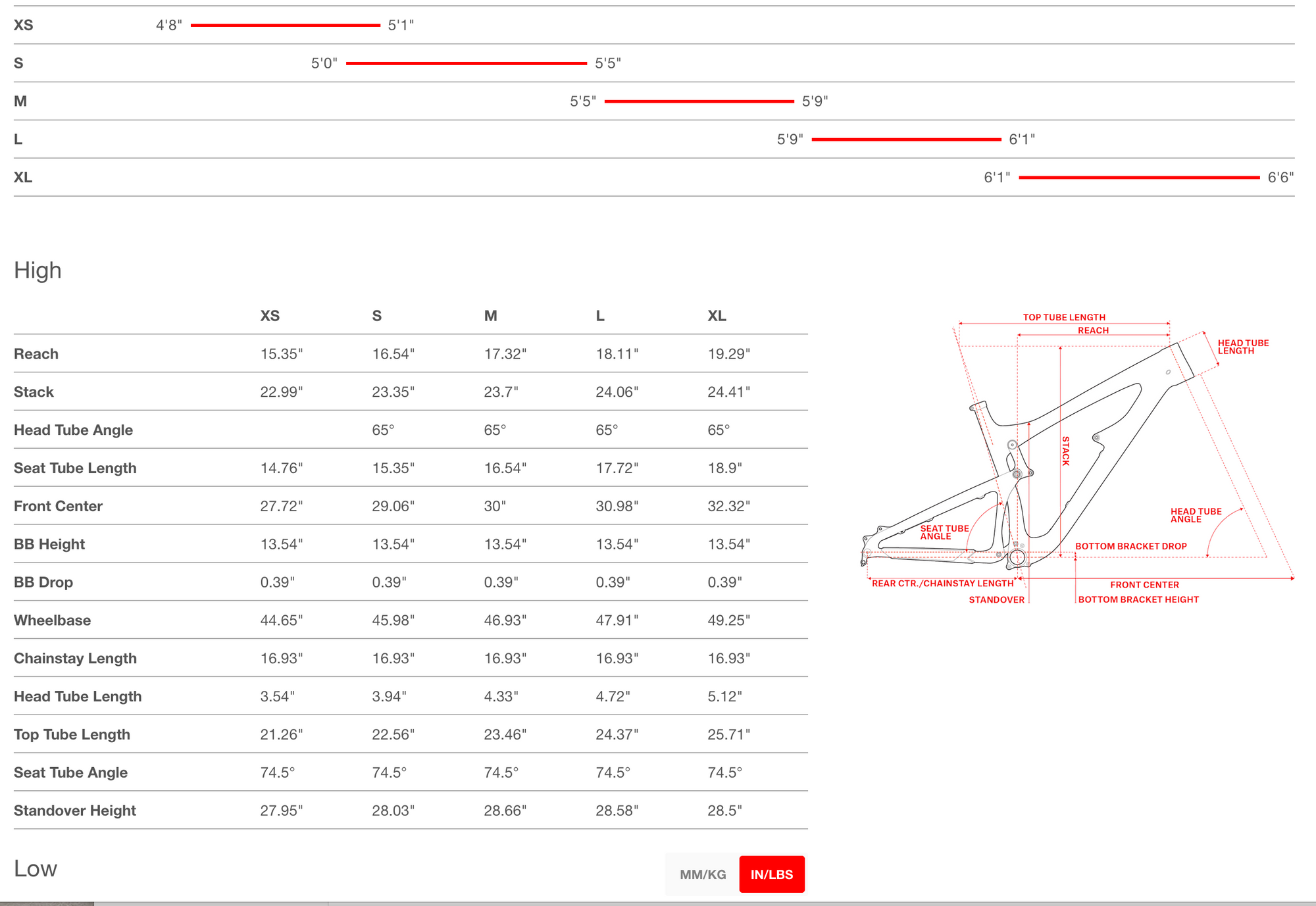Switch units to MM/KG
1316x906 pixels.
(702, 874)
